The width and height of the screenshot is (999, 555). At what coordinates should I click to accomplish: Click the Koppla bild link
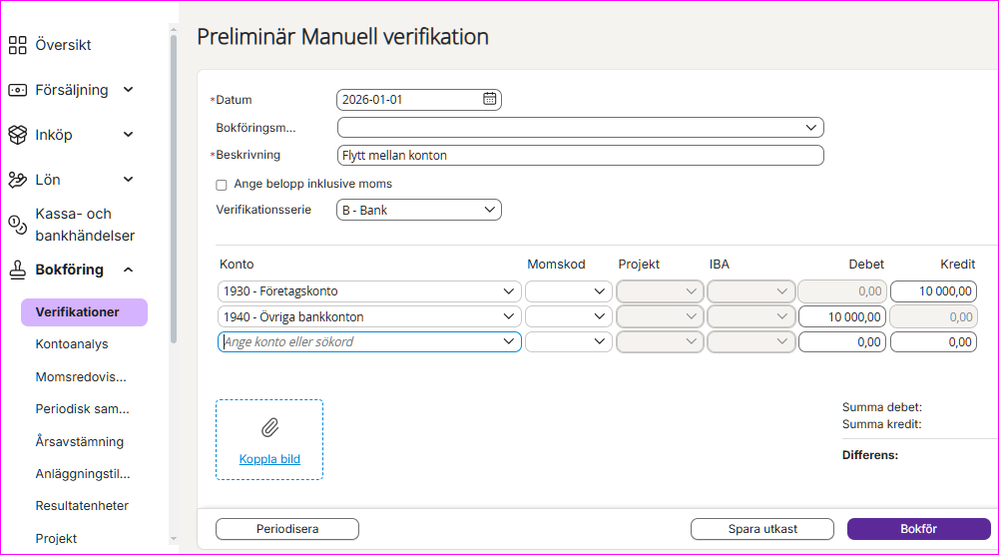click(x=270, y=459)
